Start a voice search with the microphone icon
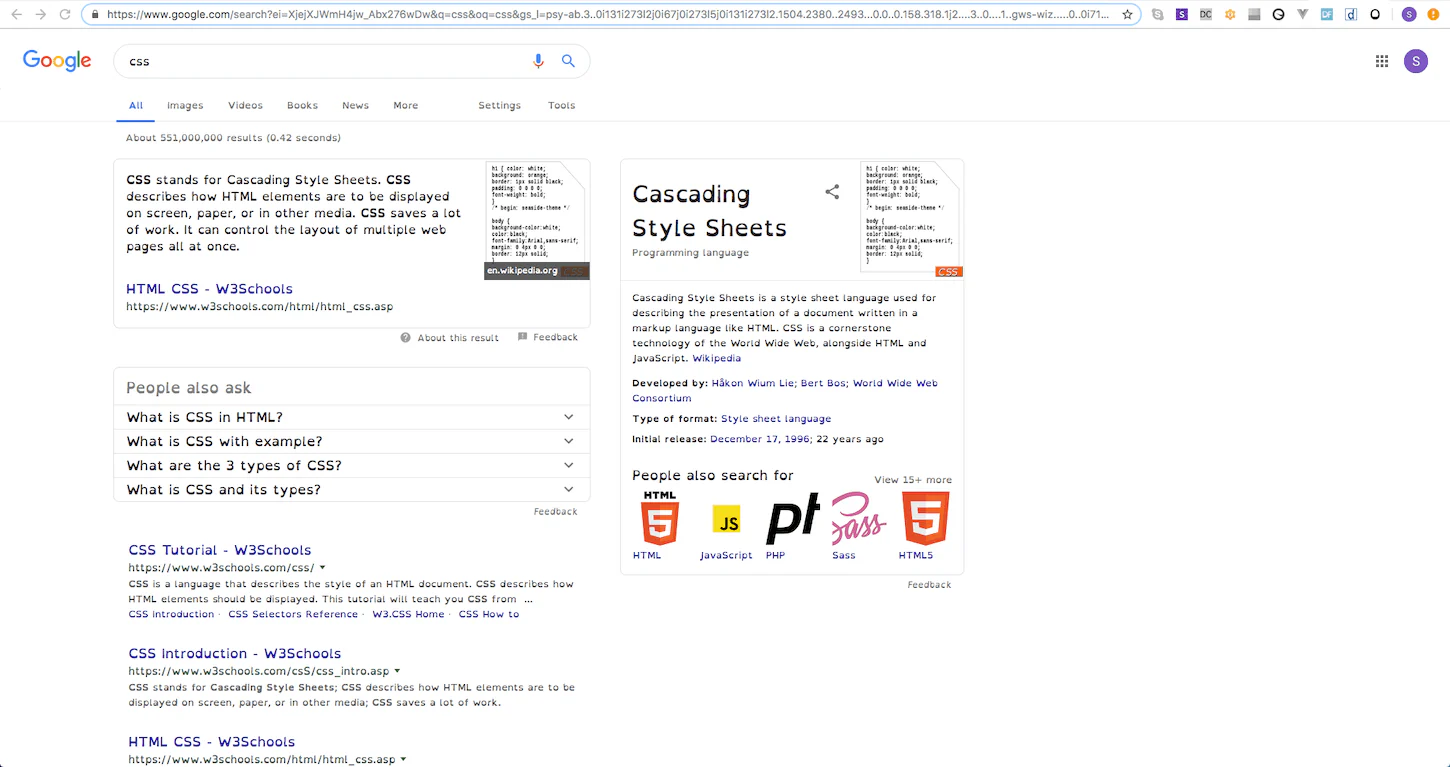1450x767 pixels. pos(538,61)
